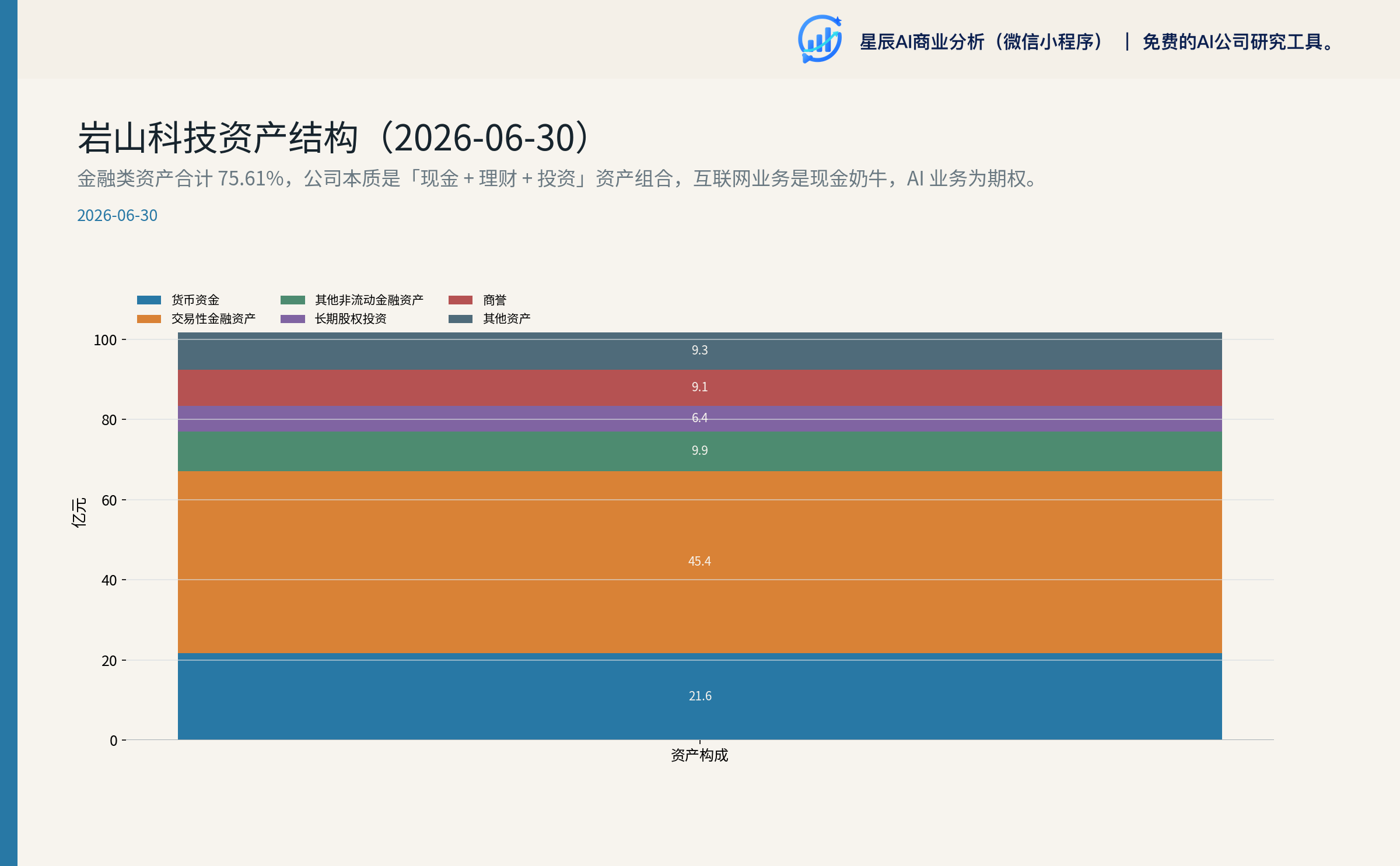Click the 其他非流动金融资产 legend label
The height and width of the screenshot is (866, 1400).
369,300
